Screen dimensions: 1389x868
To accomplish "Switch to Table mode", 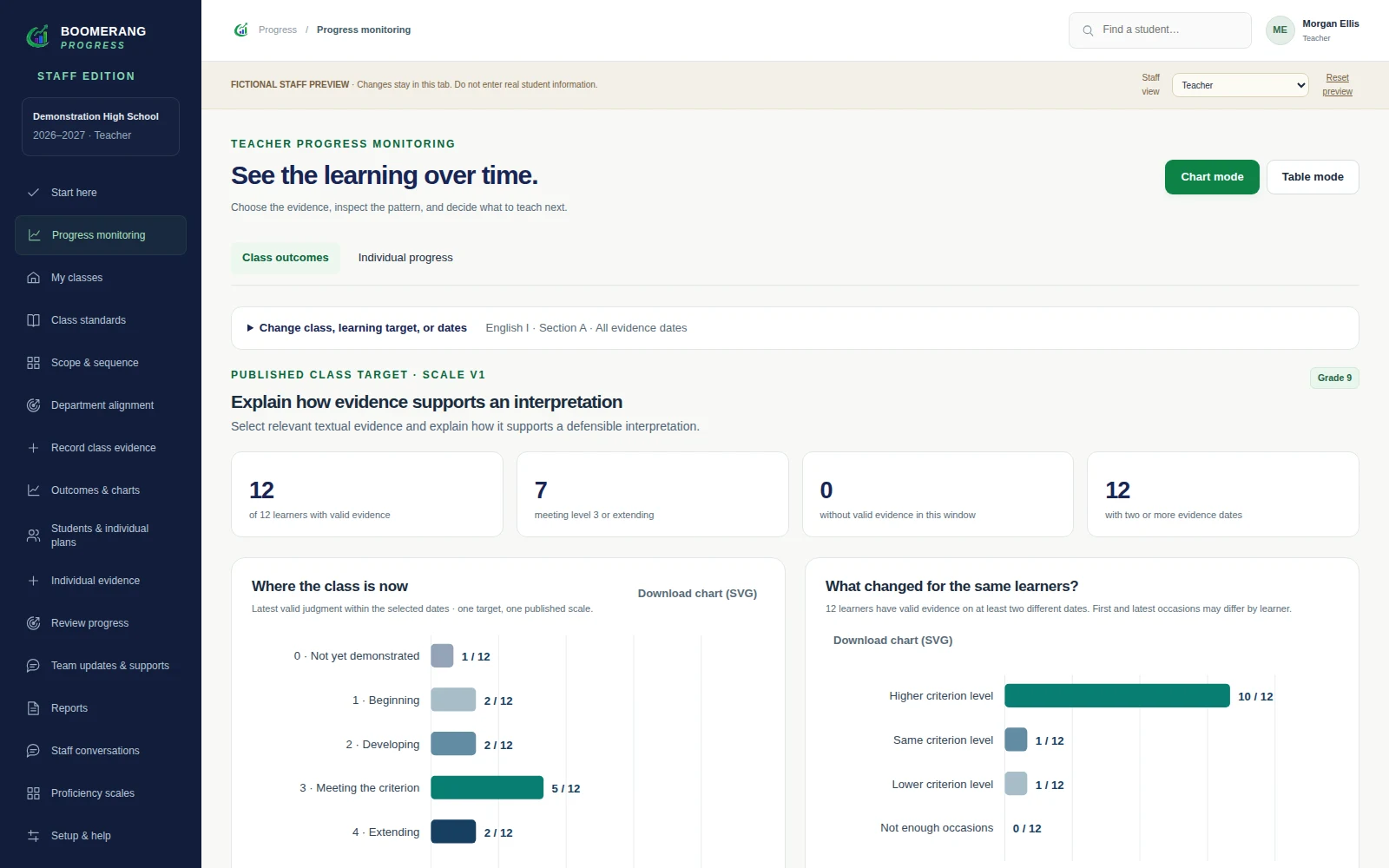I will click(1313, 177).
